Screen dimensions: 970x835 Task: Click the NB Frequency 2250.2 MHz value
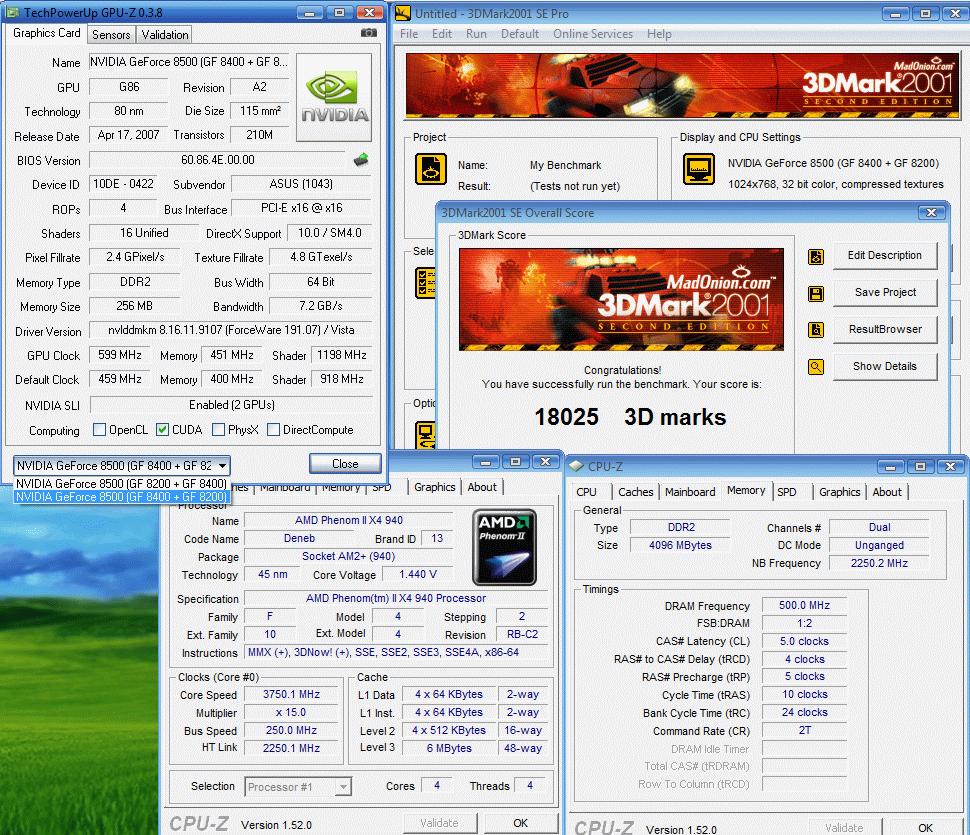click(879, 563)
